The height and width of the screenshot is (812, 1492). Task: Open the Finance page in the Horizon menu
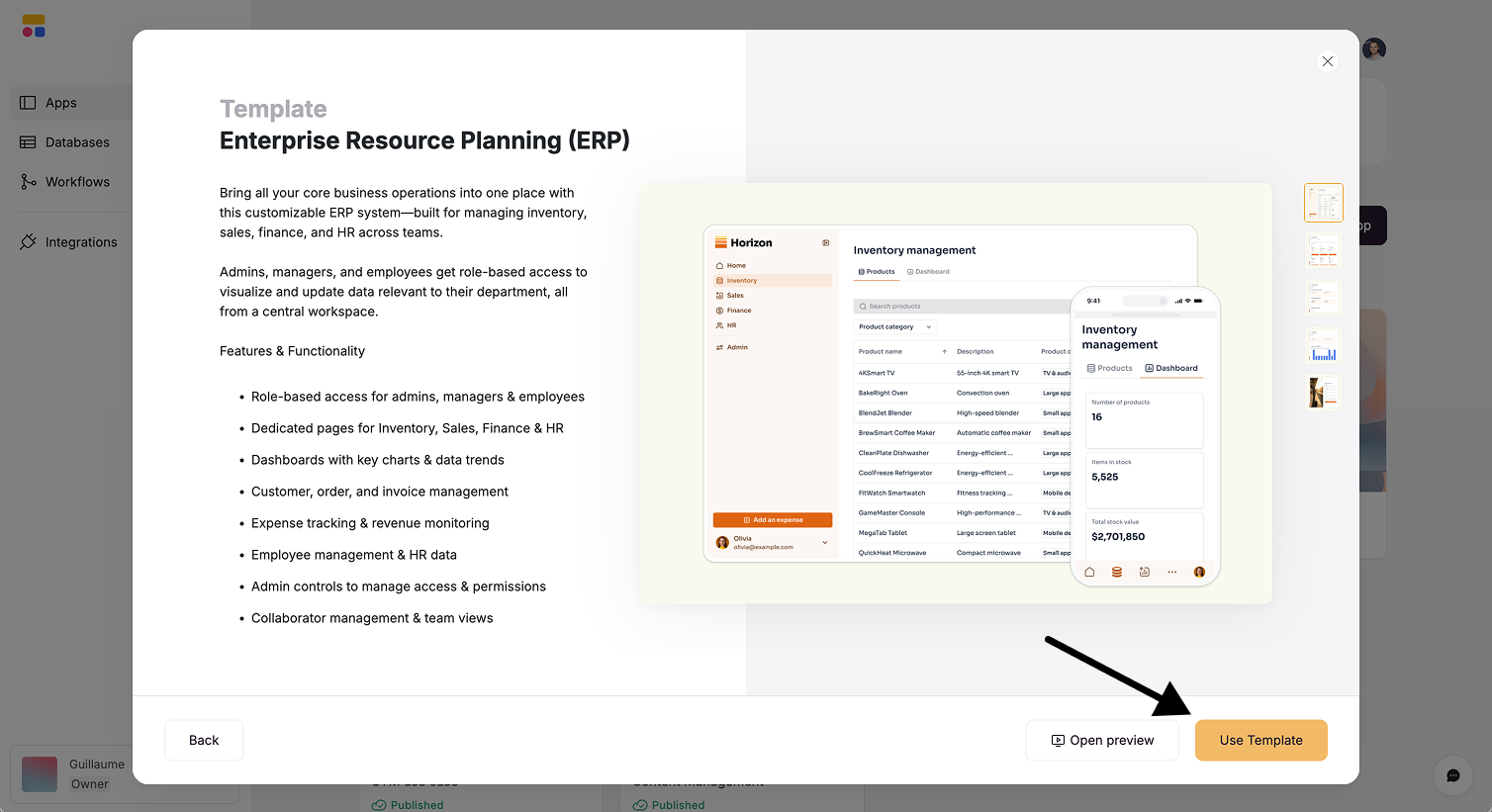click(x=739, y=310)
